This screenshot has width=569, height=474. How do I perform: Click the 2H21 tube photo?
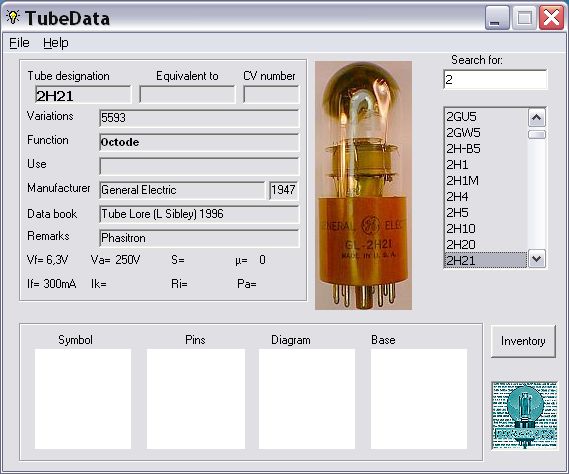363,185
